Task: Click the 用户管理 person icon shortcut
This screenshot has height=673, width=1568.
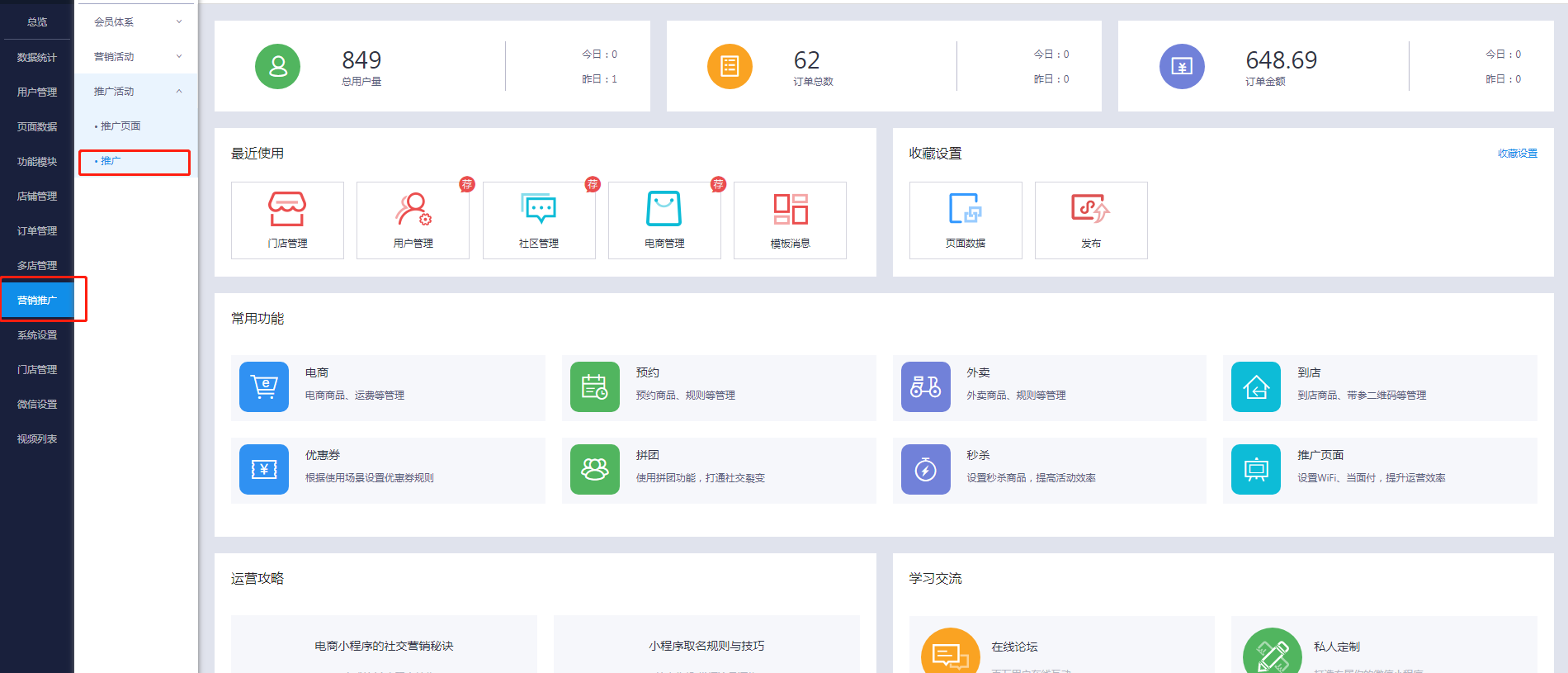Action: (x=413, y=210)
